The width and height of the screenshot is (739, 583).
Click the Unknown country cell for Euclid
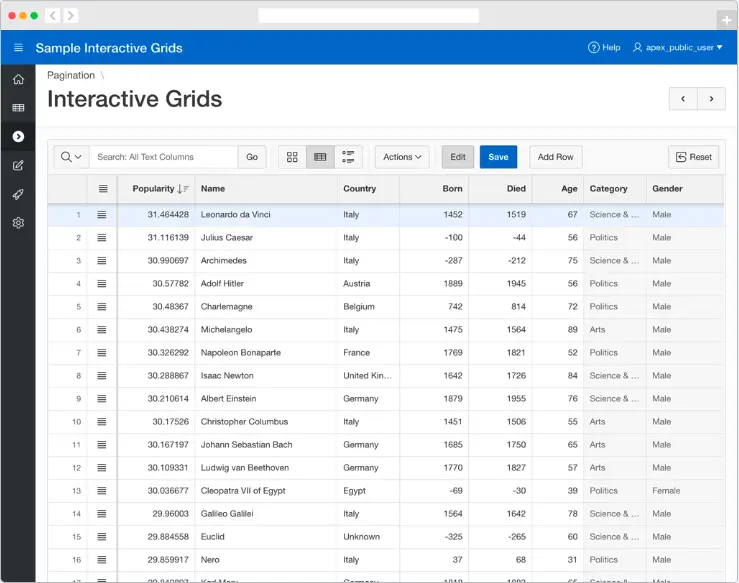(x=368, y=537)
